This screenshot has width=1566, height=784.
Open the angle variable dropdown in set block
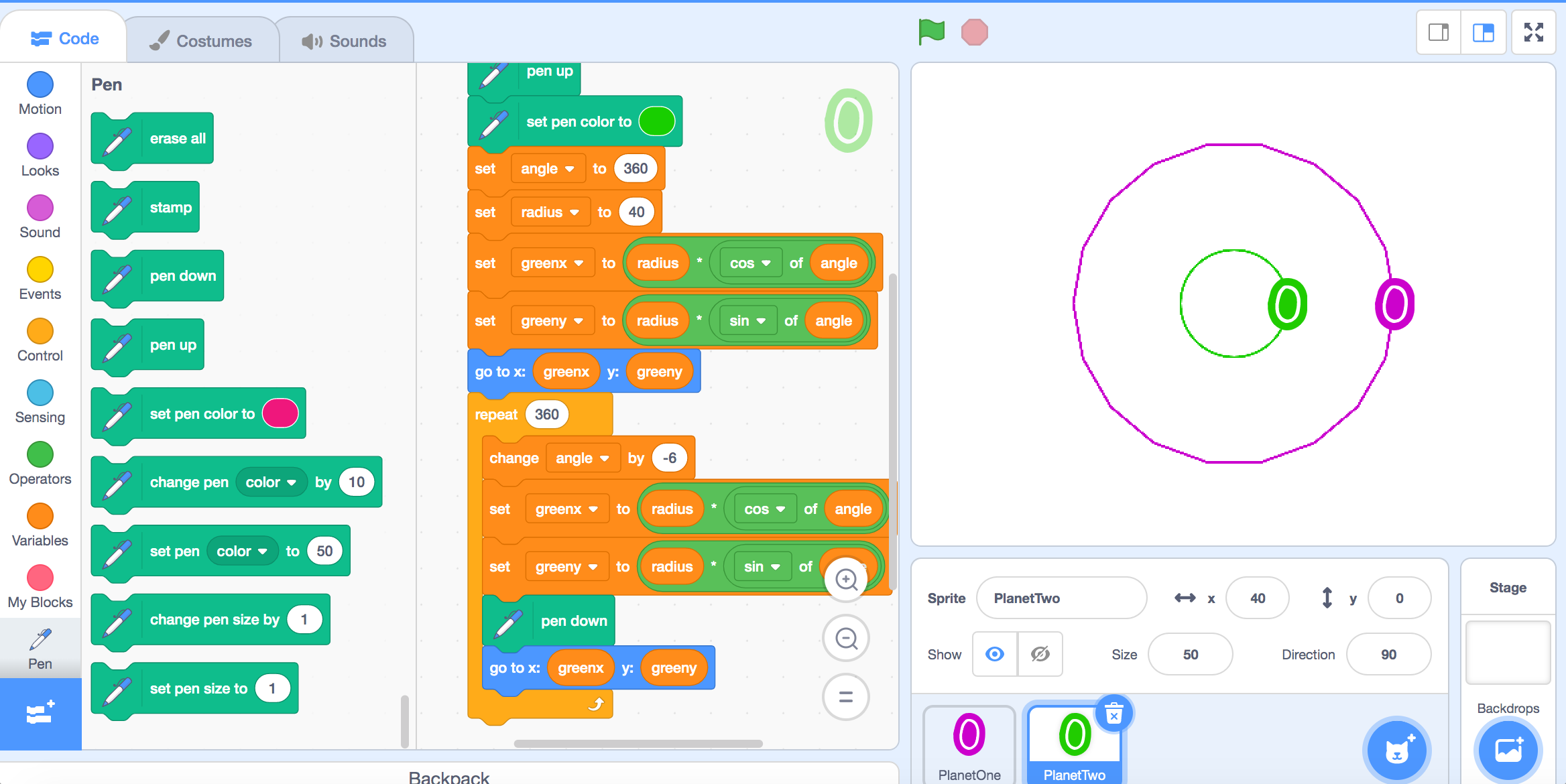(x=548, y=168)
